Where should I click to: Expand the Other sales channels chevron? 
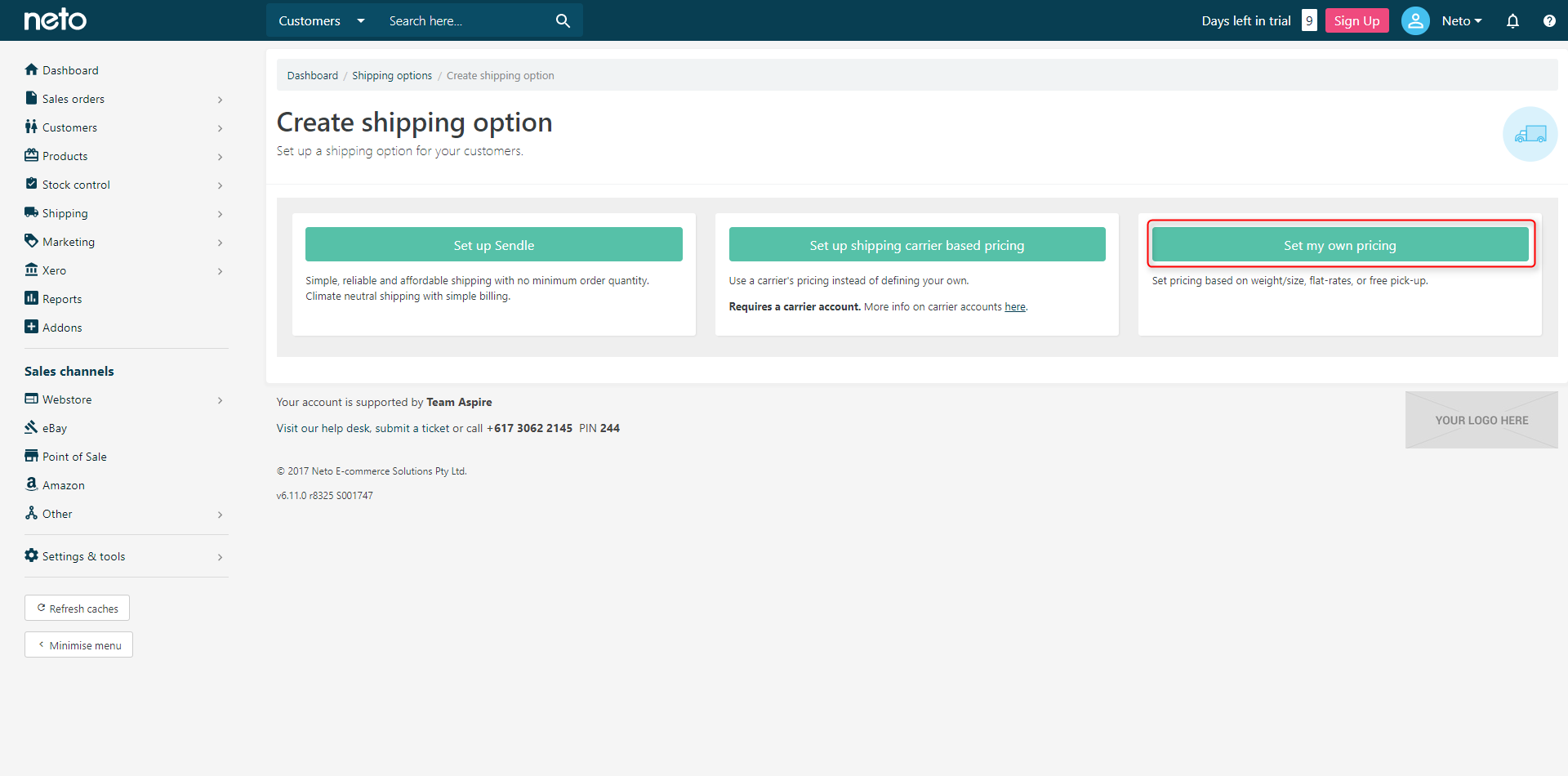220,515
